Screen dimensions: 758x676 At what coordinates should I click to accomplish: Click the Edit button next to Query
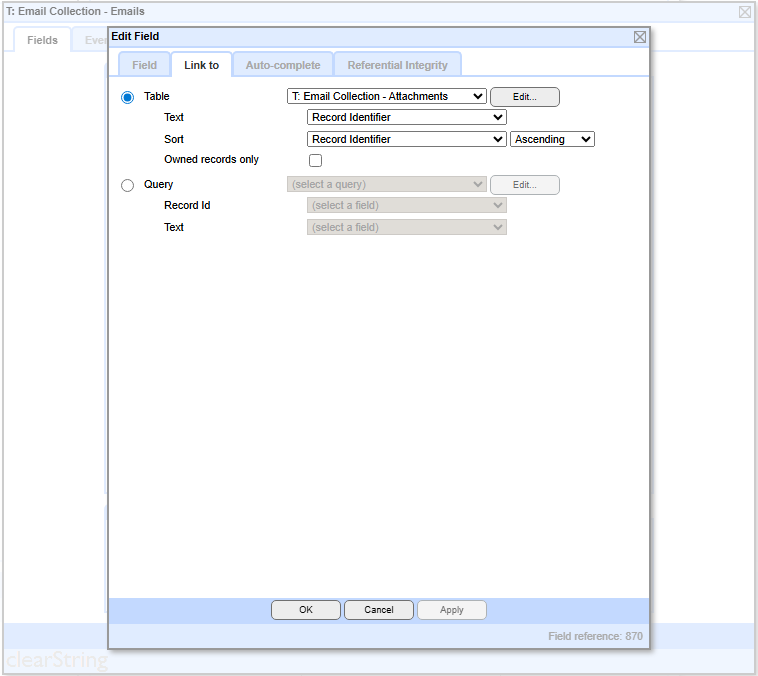click(x=524, y=185)
